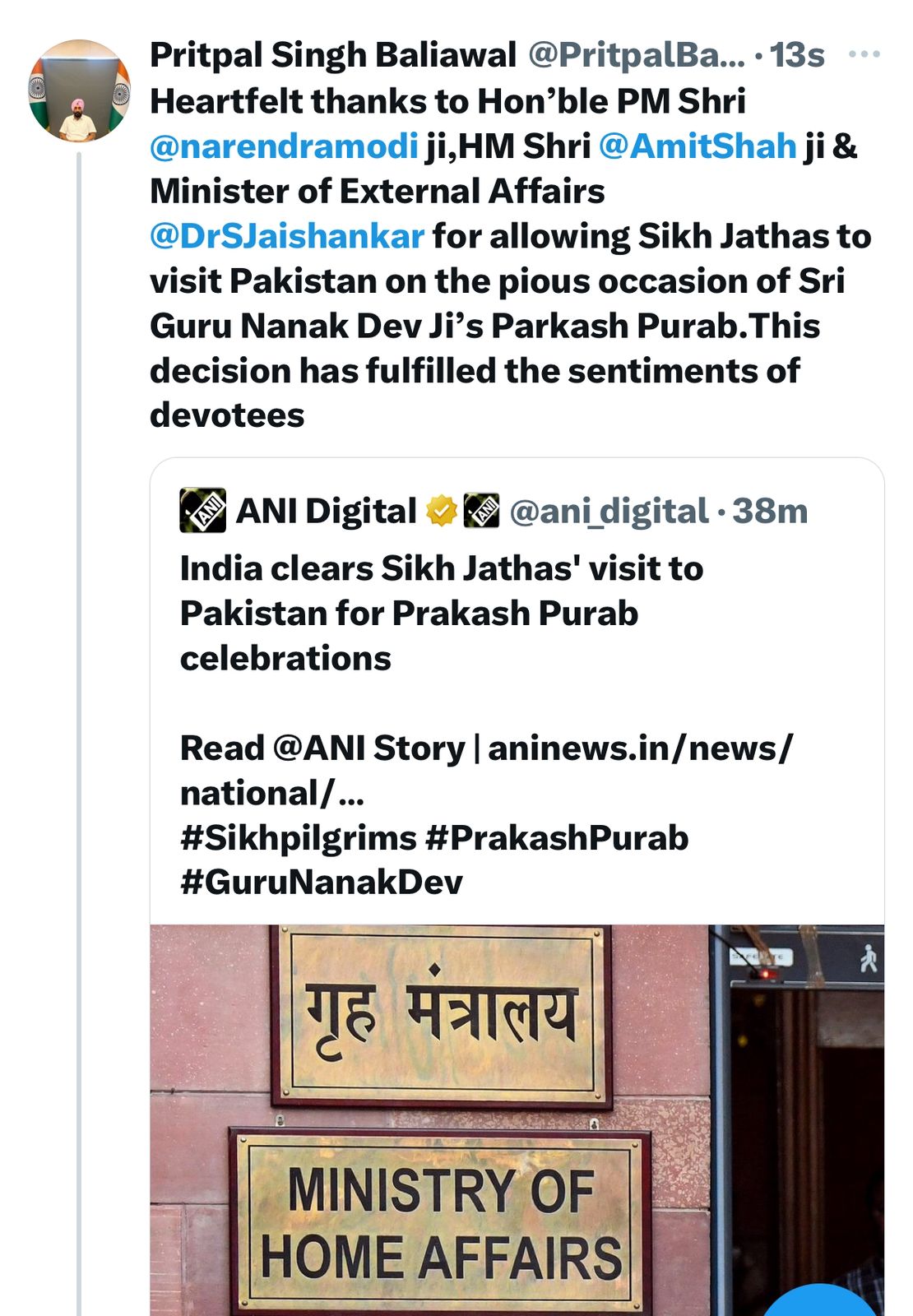Tap the #Sikhpilgrims hashtag
This screenshot has height=1316, width=913.
coord(298,838)
